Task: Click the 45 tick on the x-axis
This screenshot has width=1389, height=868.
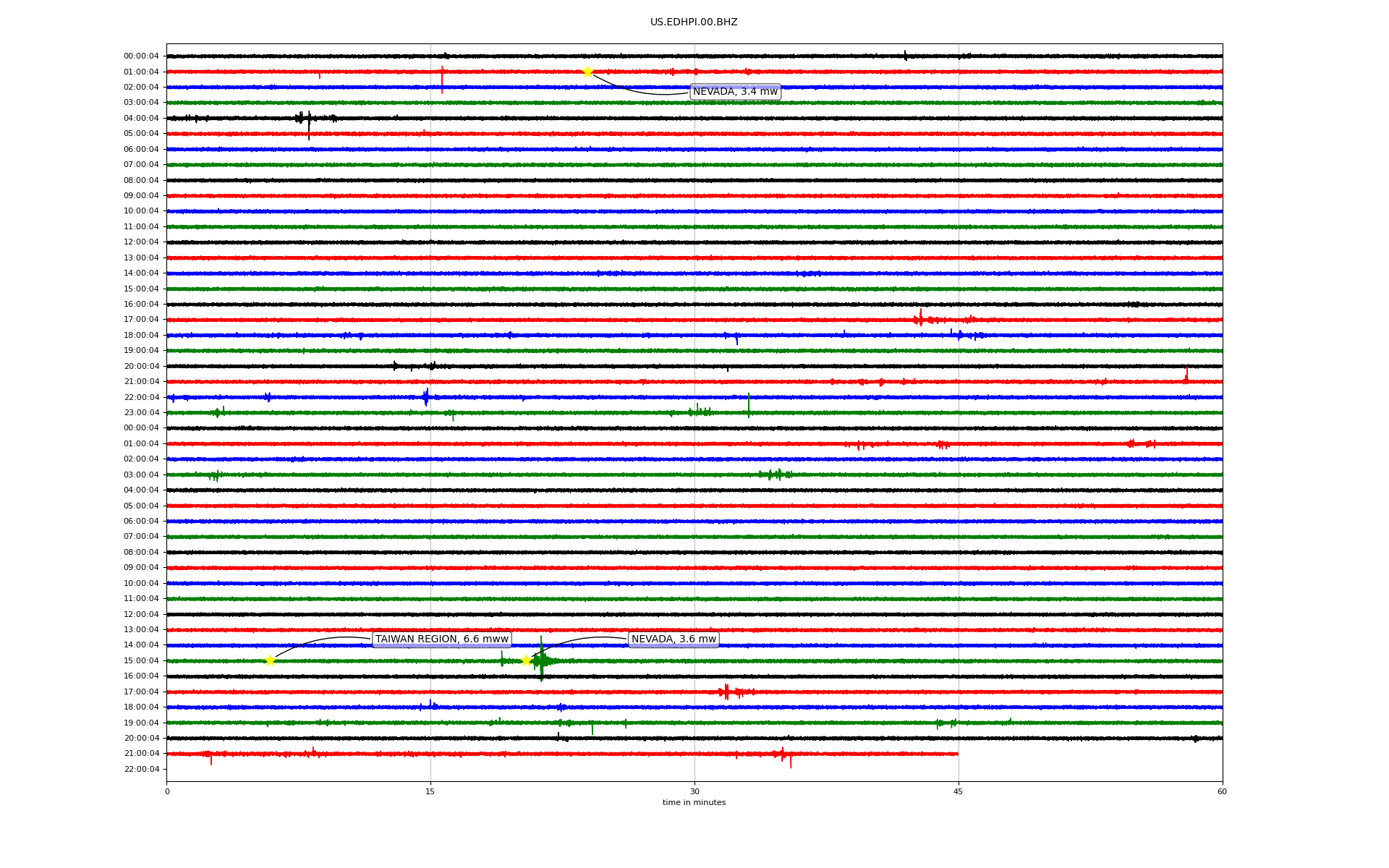Action: coord(959,791)
